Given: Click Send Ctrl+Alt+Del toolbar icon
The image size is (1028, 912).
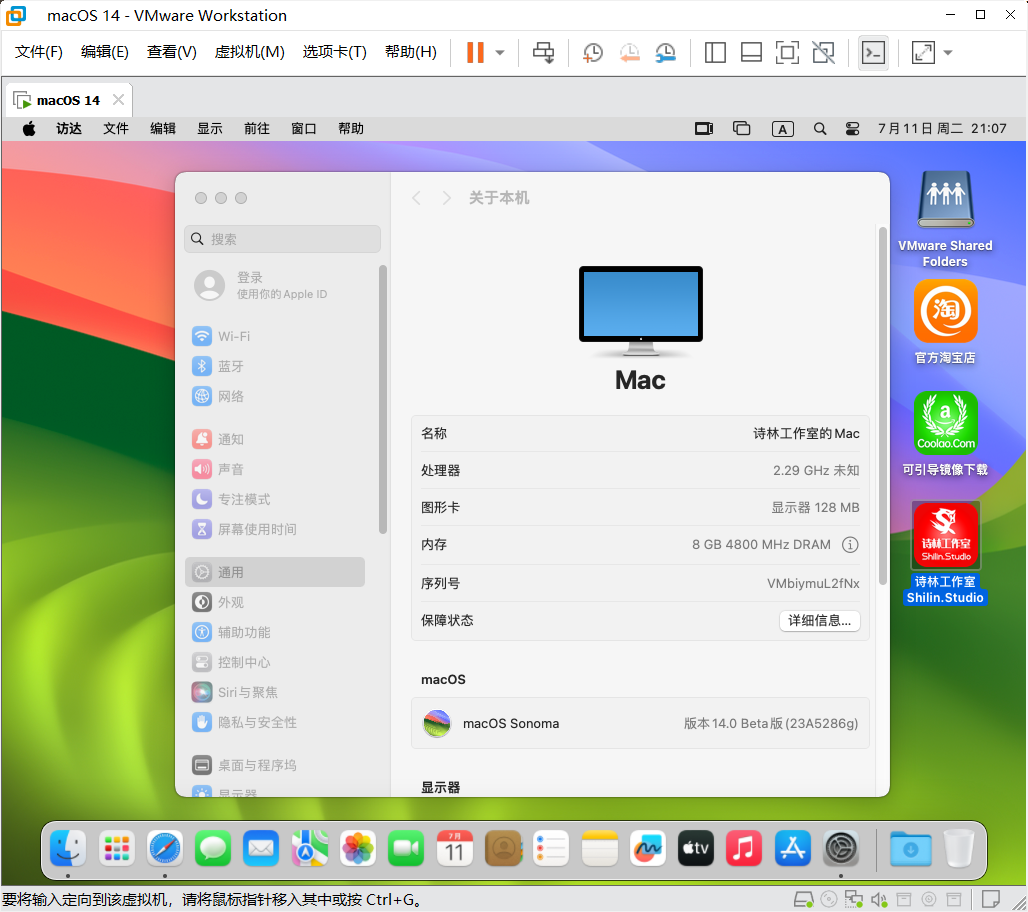Looking at the screenshot, I should pos(543,52).
